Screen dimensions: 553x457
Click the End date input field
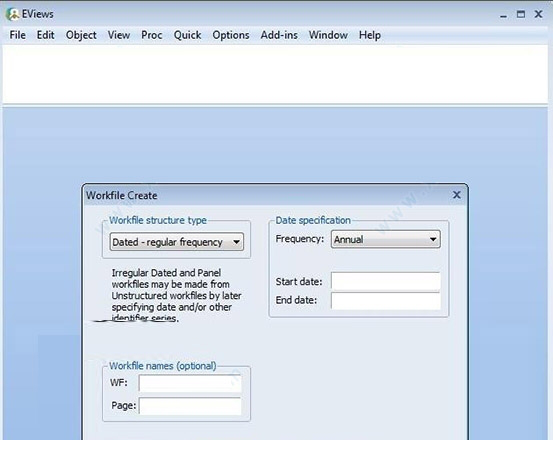click(385, 301)
